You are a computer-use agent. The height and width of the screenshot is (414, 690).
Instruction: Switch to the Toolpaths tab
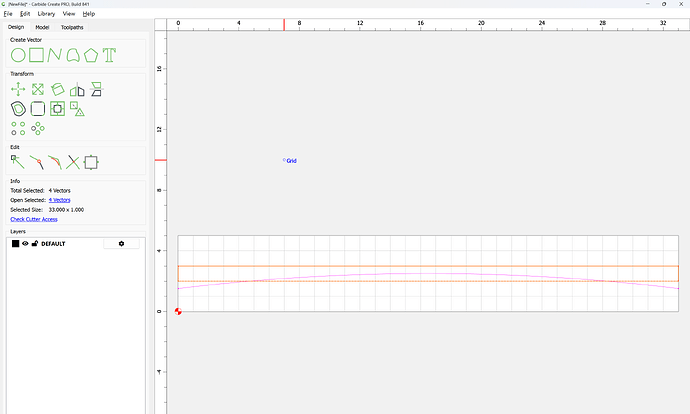(x=72, y=27)
